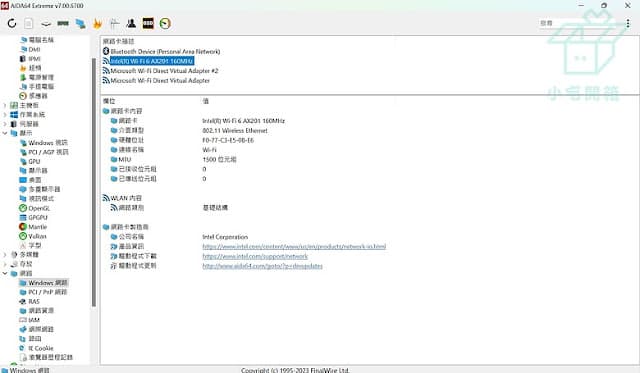Viewport: 640px width, 373px height.
Task: Click the user silhouette icon in toolbar
Action: click(x=131, y=23)
